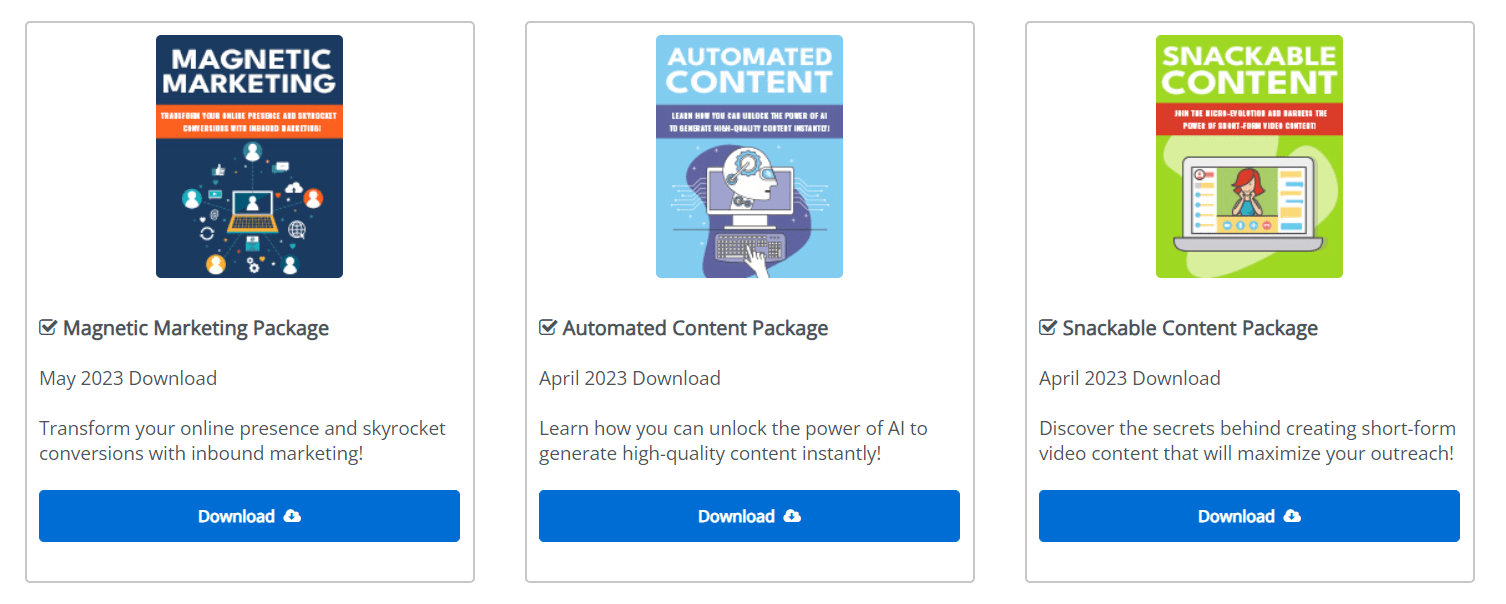Click the Automated Content Package title
Image resolution: width=1506 pixels, height=604 pixels.
click(695, 328)
